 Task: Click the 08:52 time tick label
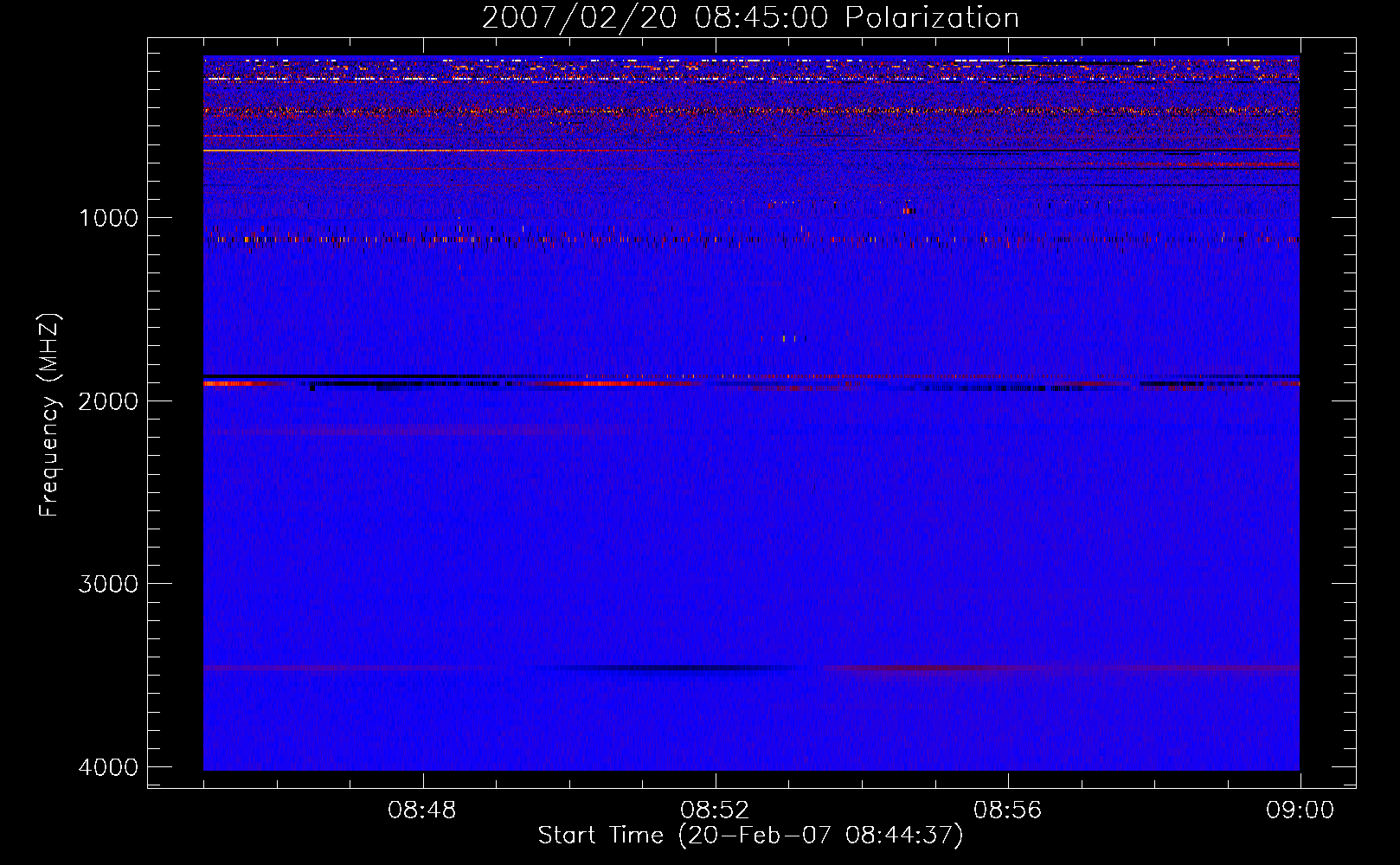click(715, 811)
